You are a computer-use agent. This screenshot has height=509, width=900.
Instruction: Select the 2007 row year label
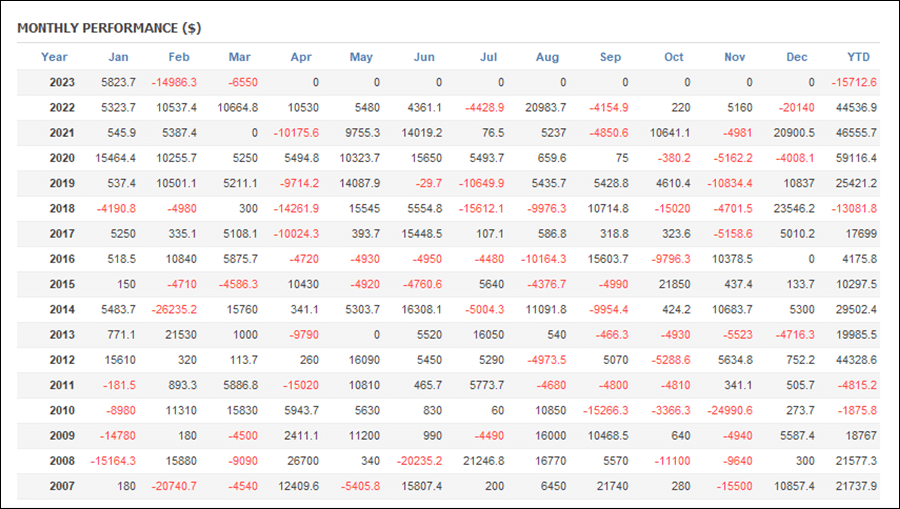click(x=62, y=486)
